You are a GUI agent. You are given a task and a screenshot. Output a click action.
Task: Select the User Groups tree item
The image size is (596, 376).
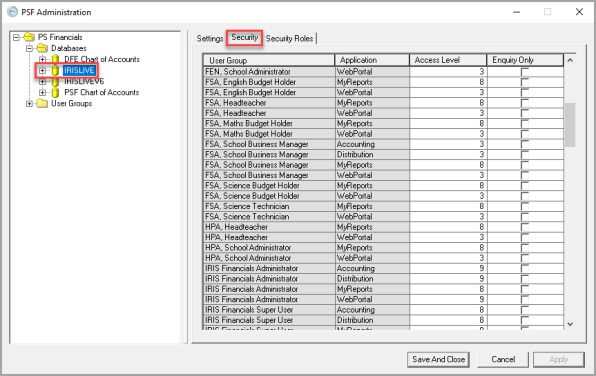click(x=71, y=103)
